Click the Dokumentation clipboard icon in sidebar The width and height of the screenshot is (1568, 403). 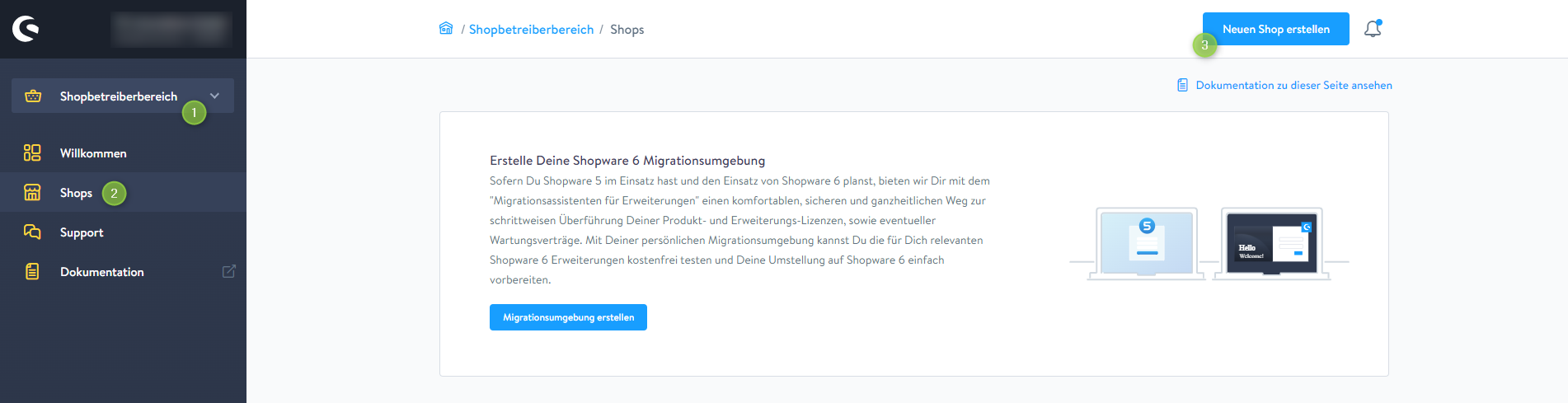click(32, 272)
